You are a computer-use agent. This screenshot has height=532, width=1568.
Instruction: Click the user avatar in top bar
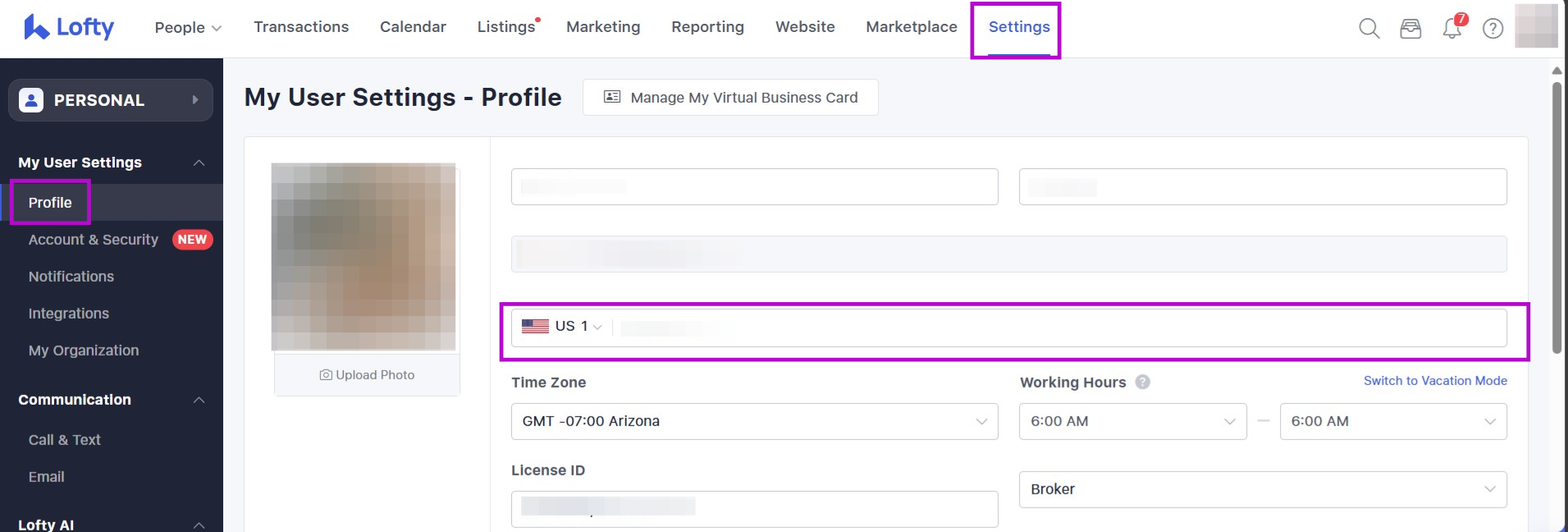pos(1535,26)
